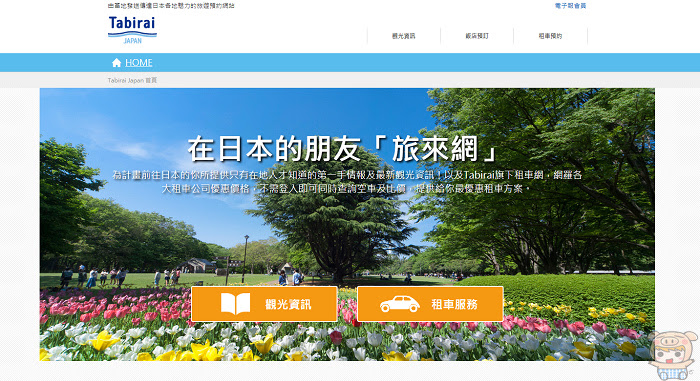Screen dimensions: 700x381
Task: Click the site tagline text above the logo
Action: tap(171, 6)
